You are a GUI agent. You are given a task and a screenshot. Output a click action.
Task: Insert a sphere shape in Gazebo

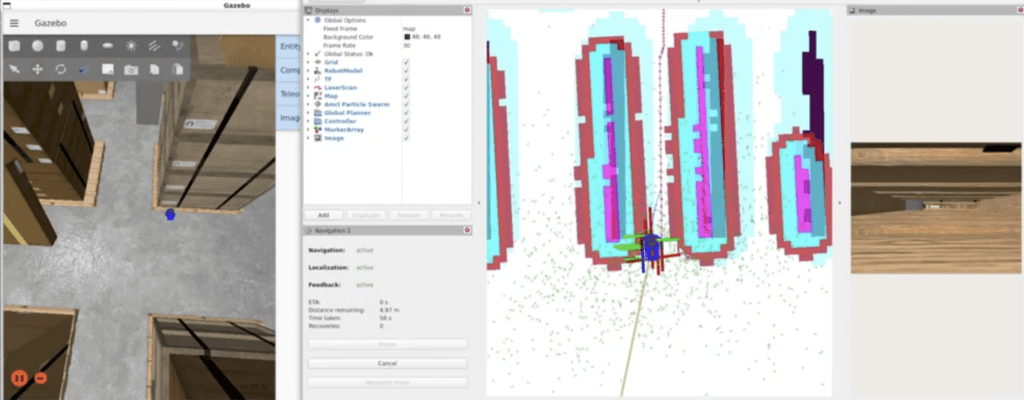point(37,46)
